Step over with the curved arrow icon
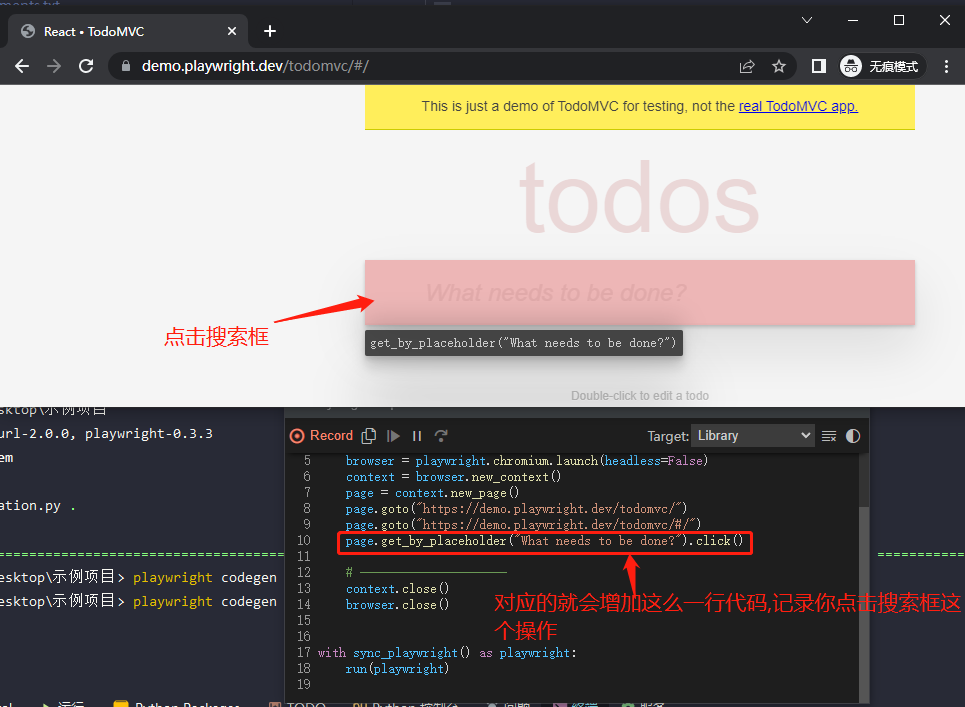 click(x=441, y=436)
